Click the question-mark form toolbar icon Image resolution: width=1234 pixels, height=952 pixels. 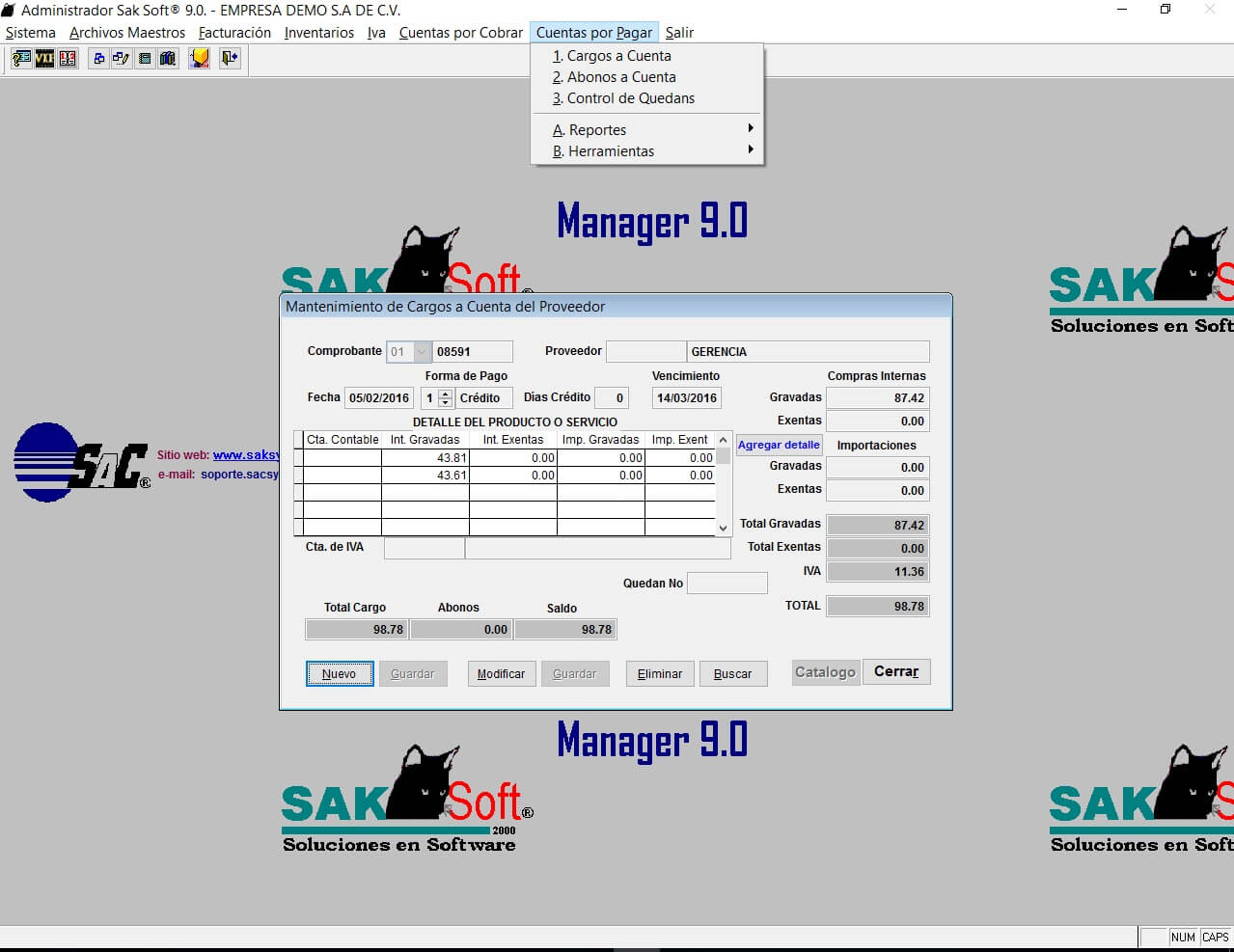point(21,59)
